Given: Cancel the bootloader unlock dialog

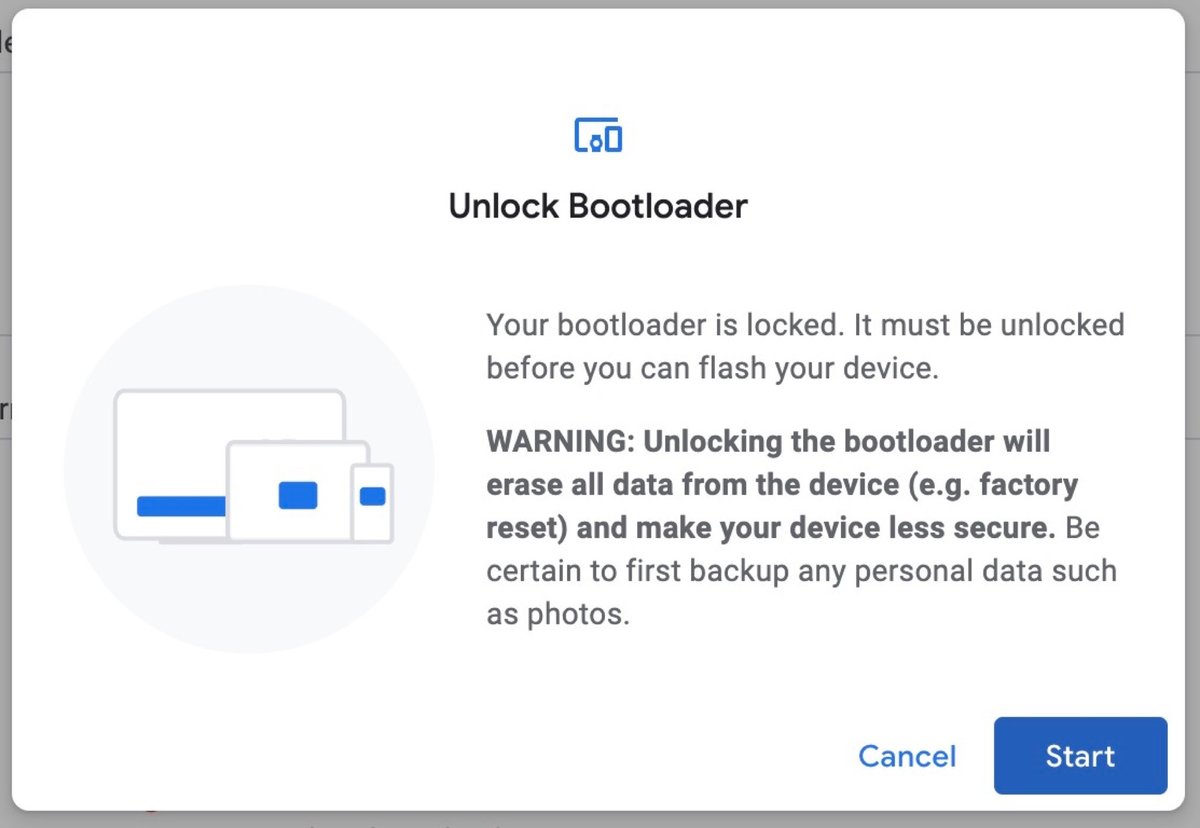Looking at the screenshot, I should point(907,756).
